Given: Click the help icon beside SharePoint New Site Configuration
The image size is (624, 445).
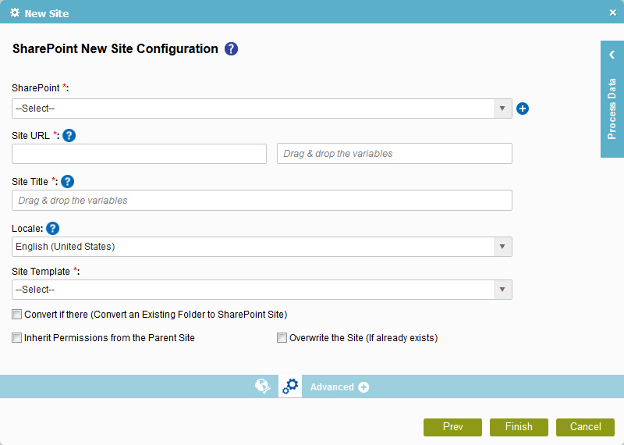Looking at the screenshot, I should [x=231, y=49].
